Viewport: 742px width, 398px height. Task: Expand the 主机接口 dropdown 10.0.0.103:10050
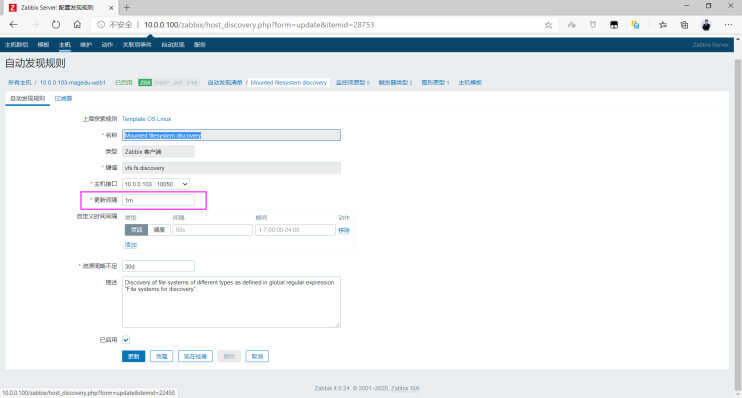156,184
